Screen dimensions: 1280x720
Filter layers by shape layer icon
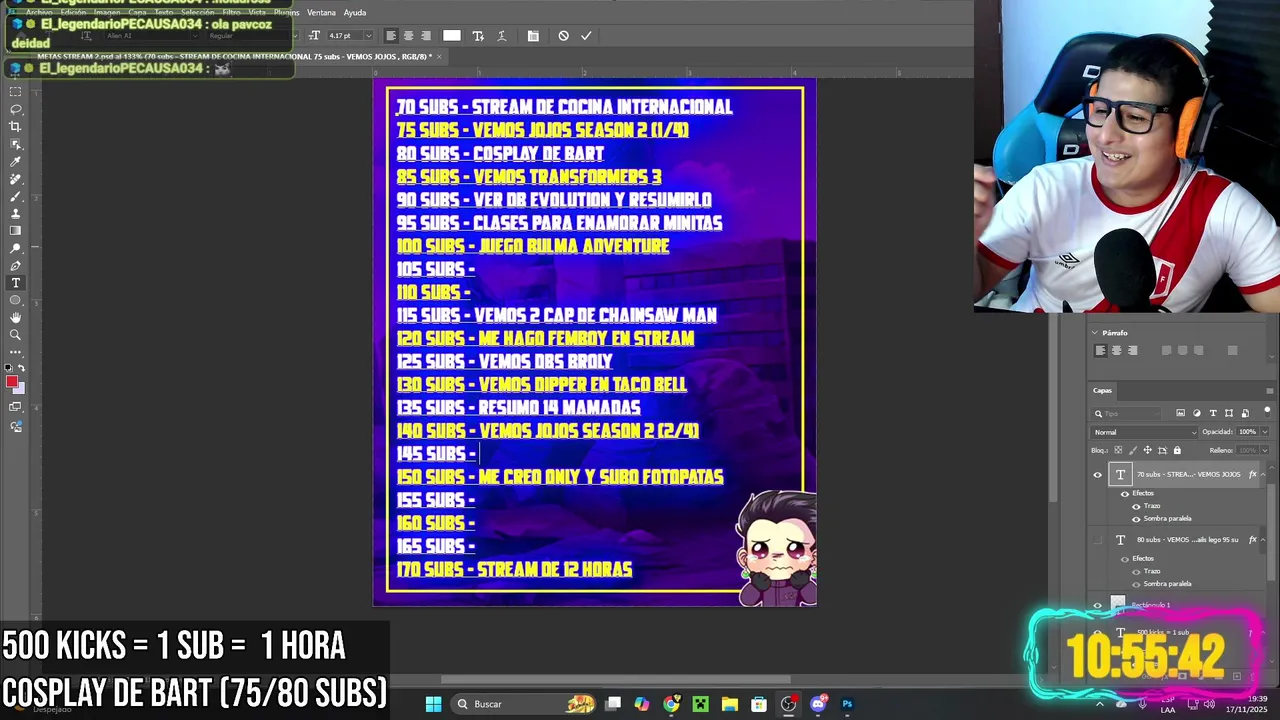click(x=1229, y=413)
